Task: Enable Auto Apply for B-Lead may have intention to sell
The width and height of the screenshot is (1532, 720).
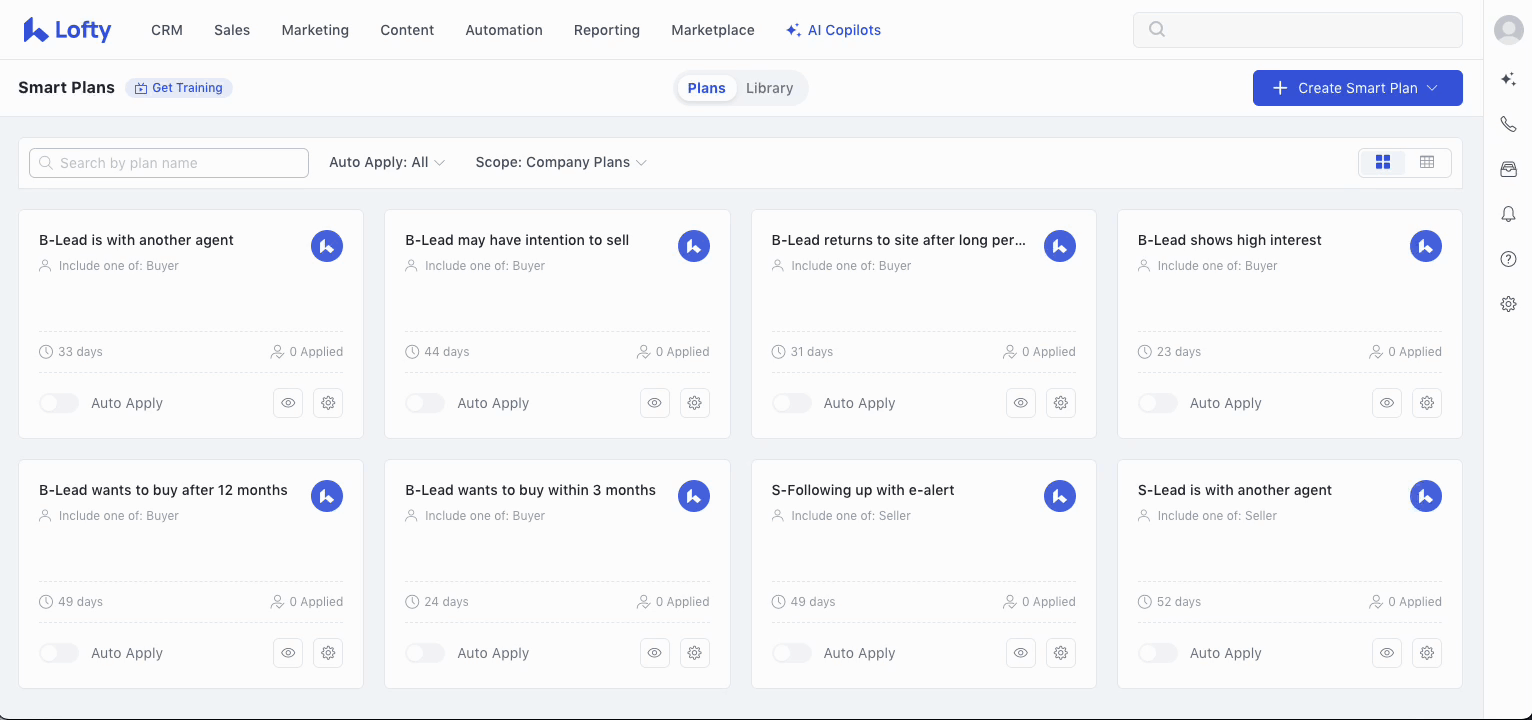Action: [x=425, y=403]
